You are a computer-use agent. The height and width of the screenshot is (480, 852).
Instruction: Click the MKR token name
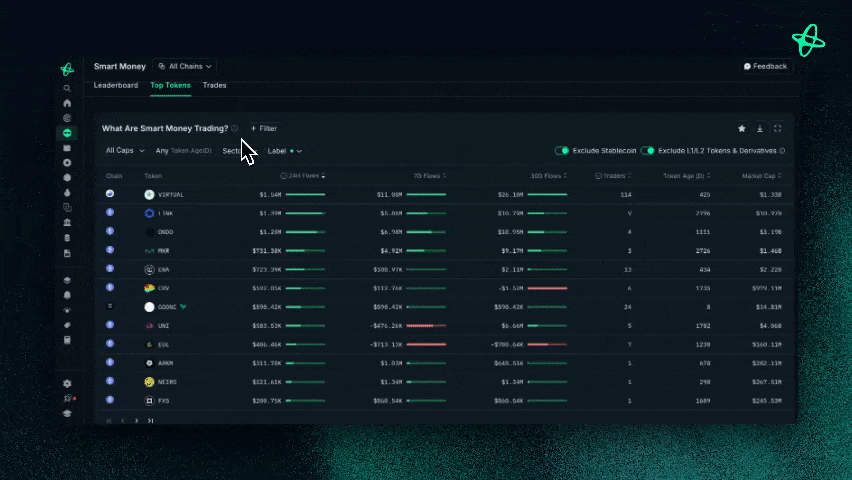[164, 251]
